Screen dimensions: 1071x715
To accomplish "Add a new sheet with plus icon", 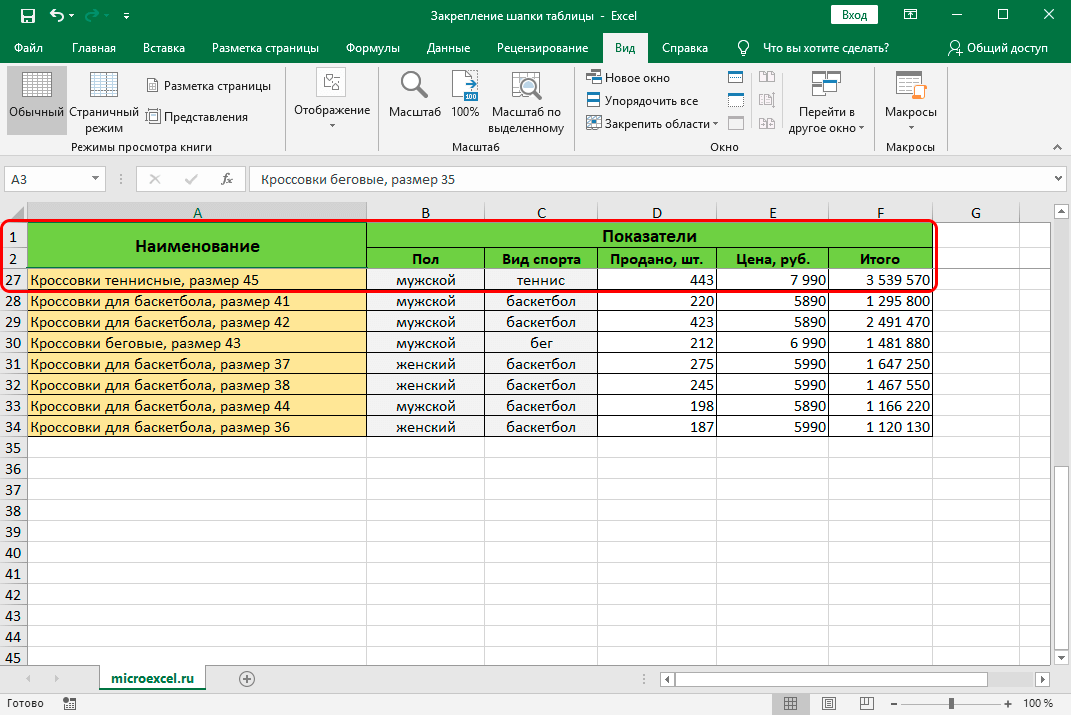I will 247,679.
